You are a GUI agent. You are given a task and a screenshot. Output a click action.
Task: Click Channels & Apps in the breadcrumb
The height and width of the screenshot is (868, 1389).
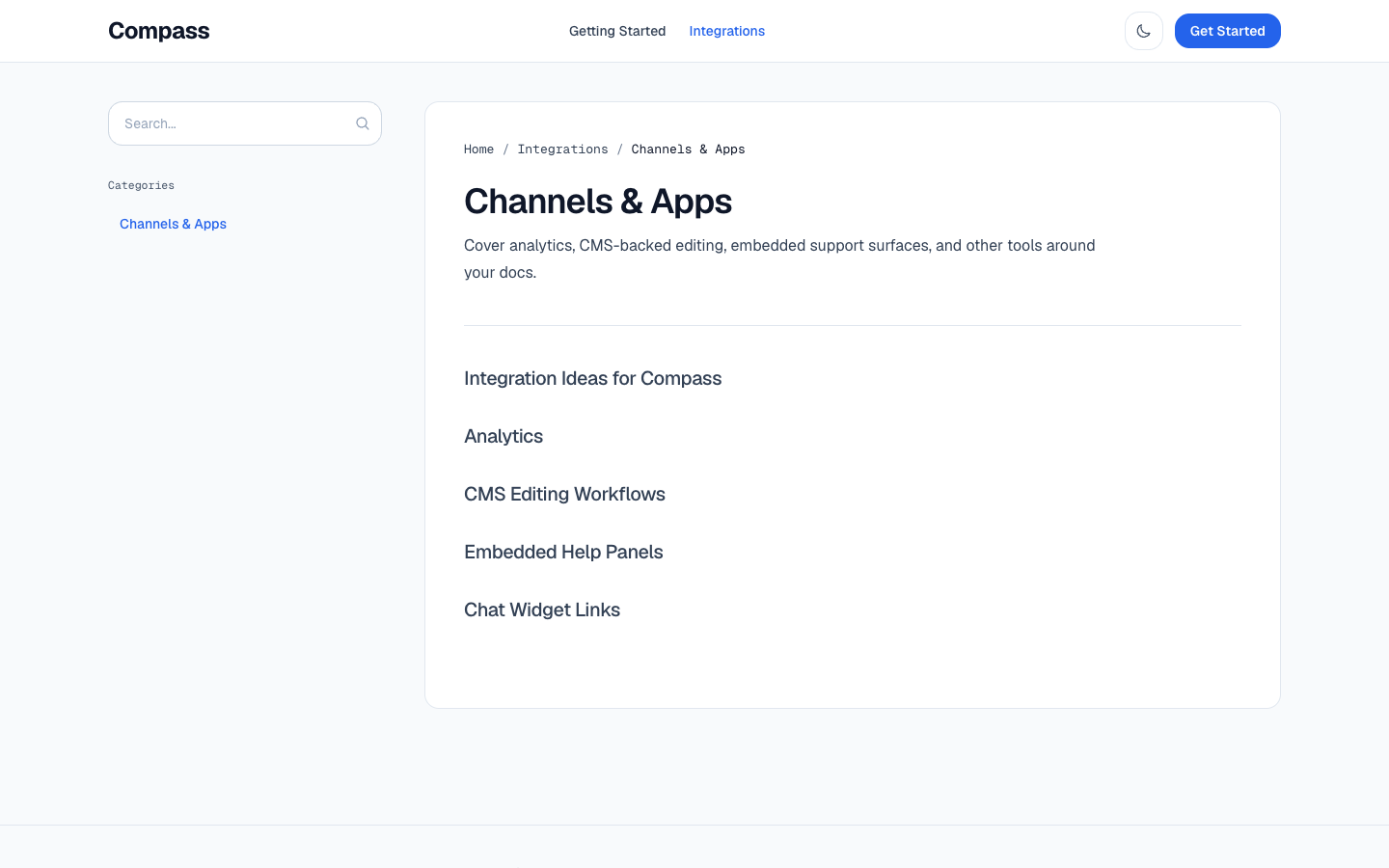coord(688,149)
